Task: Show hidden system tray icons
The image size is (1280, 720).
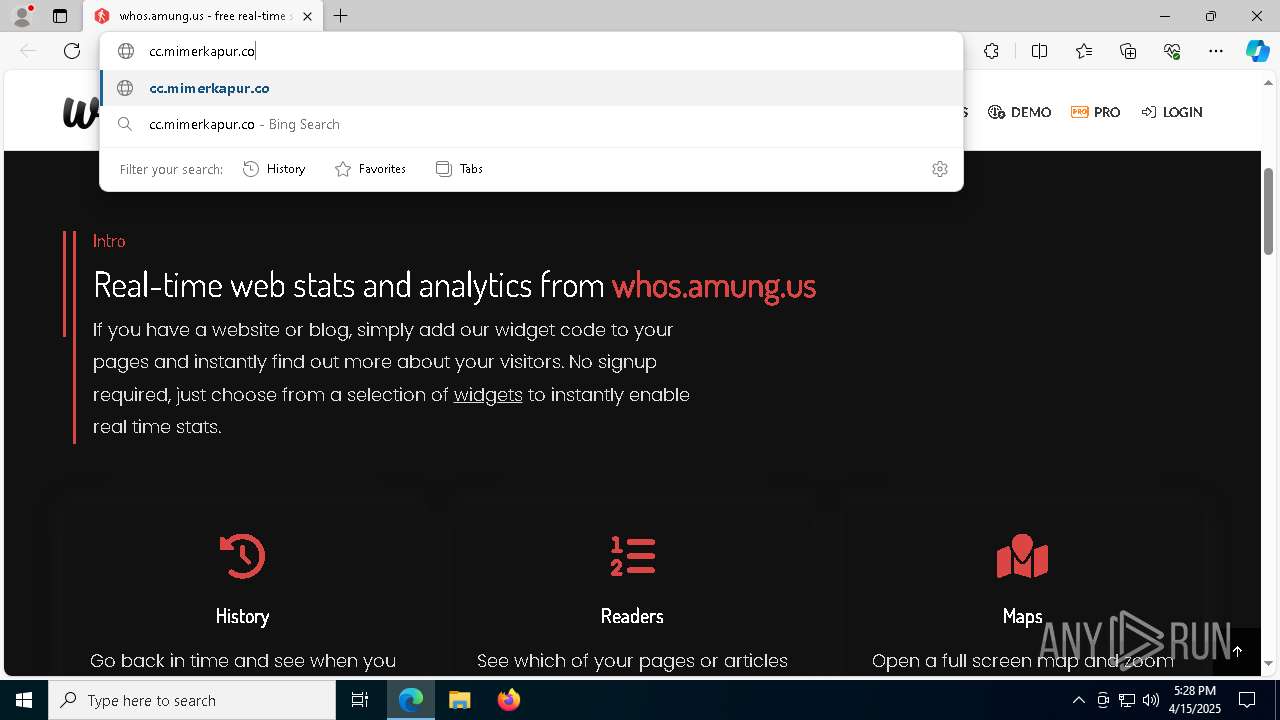Action: click(1078, 700)
